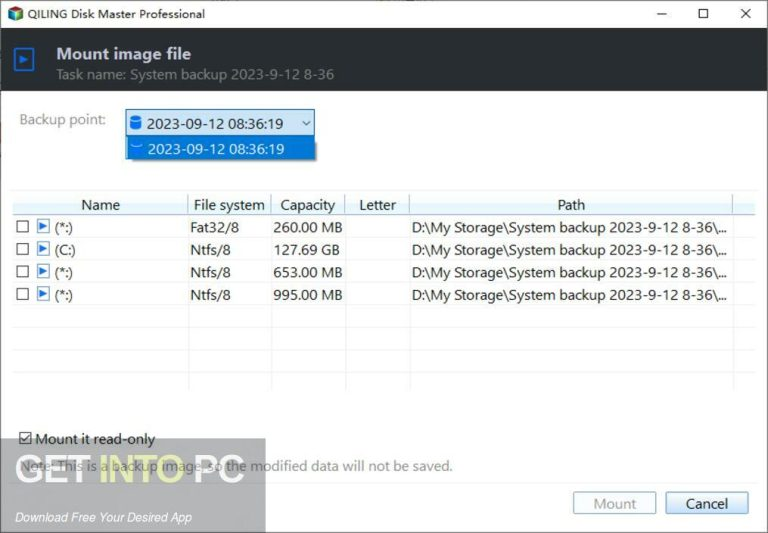768x533 pixels.
Task: Select 2023-09-12 08:36:19 in the dropdown list
Action: click(220, 148)
